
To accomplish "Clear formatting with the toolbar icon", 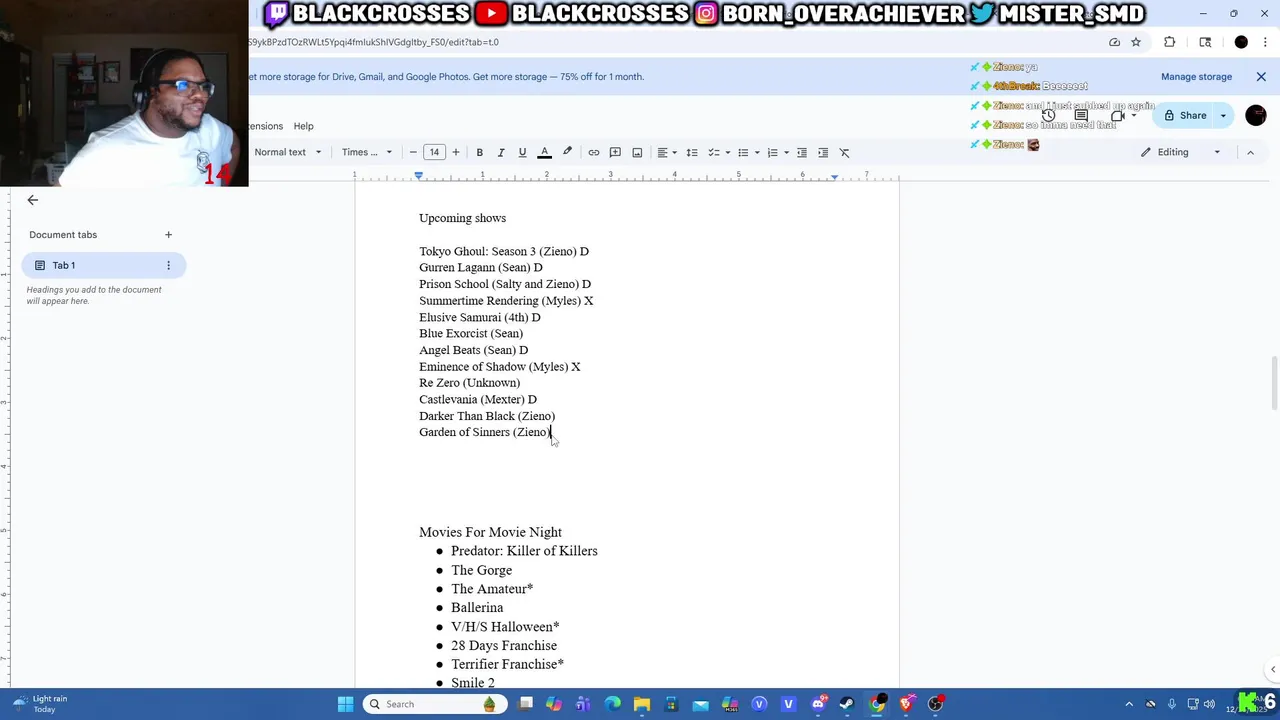I will [845, 152].
